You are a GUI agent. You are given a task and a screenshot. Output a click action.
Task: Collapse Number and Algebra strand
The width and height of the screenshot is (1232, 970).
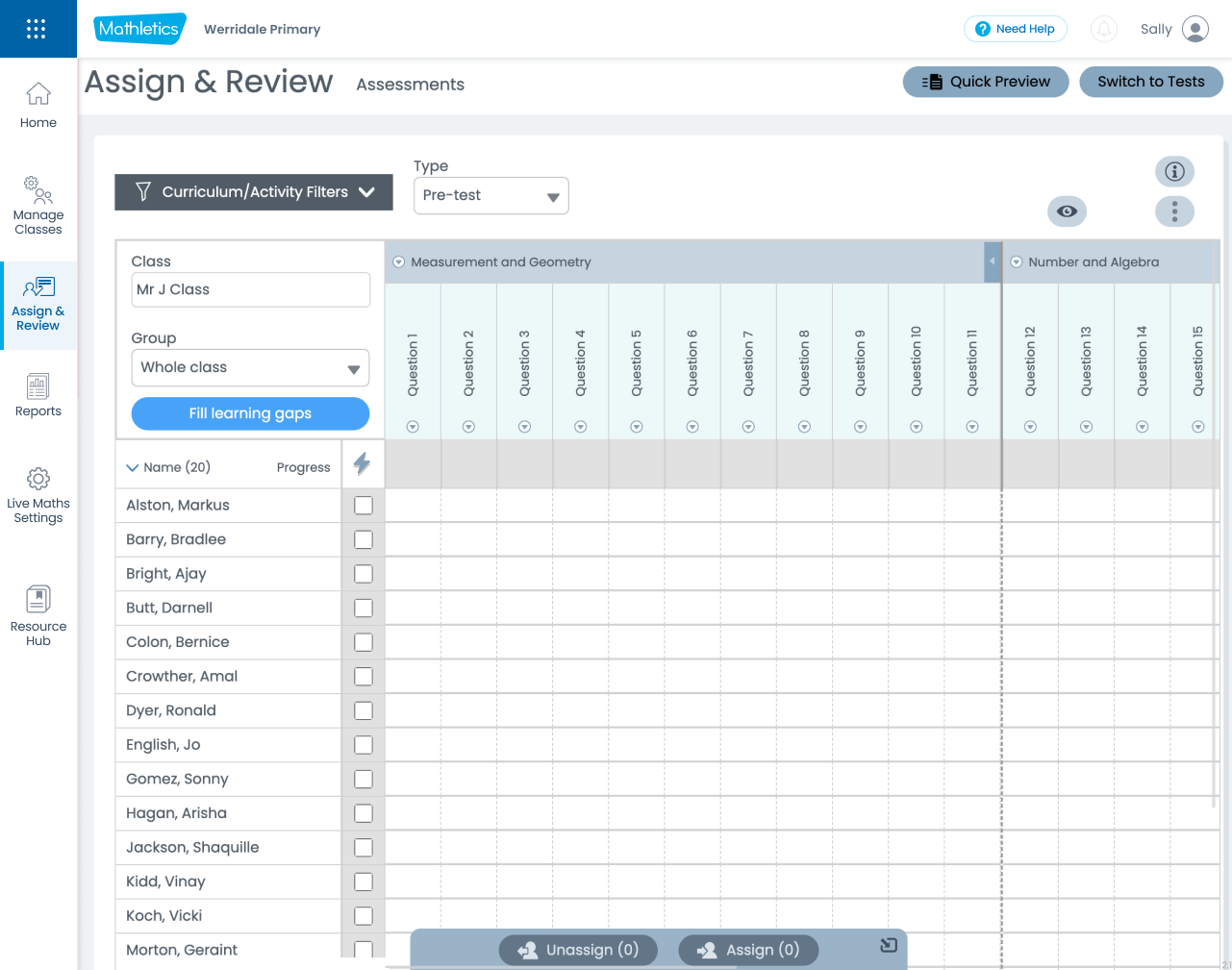click(1017, 261)
